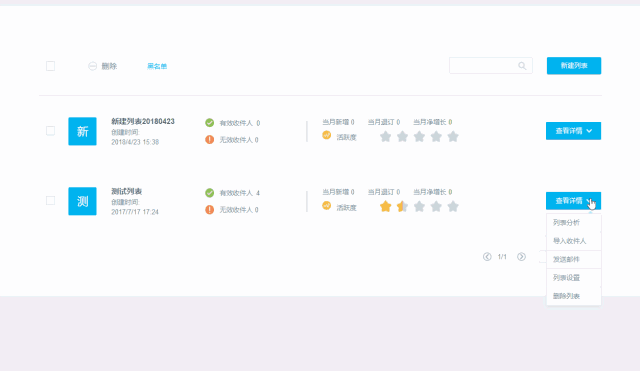The width and height of the screenshot is (640, 371).
Task: Open list named 测试列表
Action: [x=127, y=191]
